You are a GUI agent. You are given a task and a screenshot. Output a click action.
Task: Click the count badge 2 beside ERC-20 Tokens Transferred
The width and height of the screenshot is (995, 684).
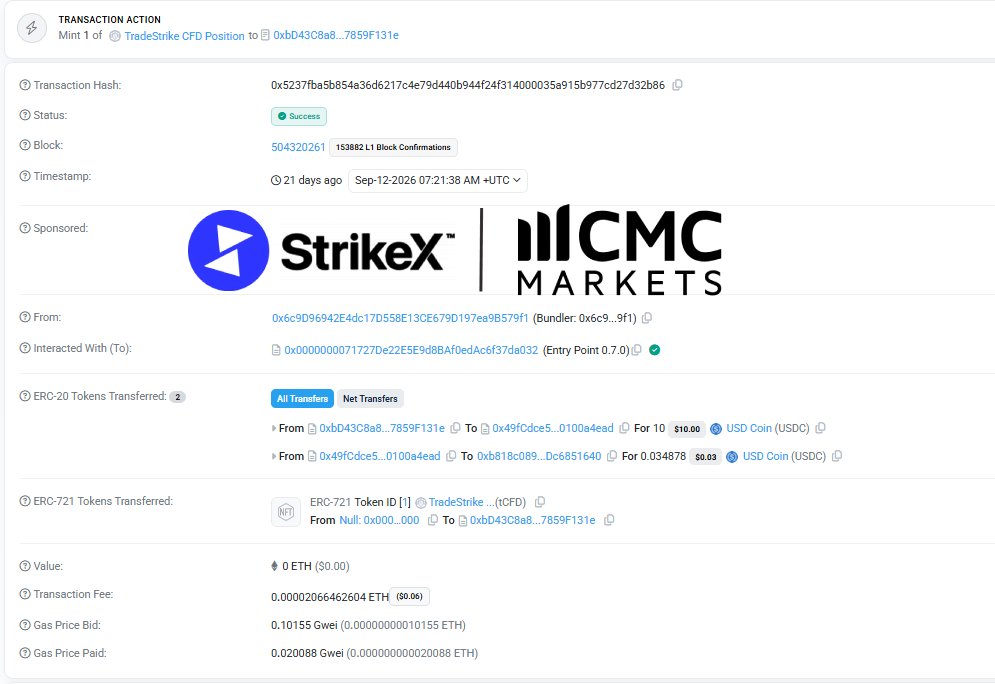point(178,397)
